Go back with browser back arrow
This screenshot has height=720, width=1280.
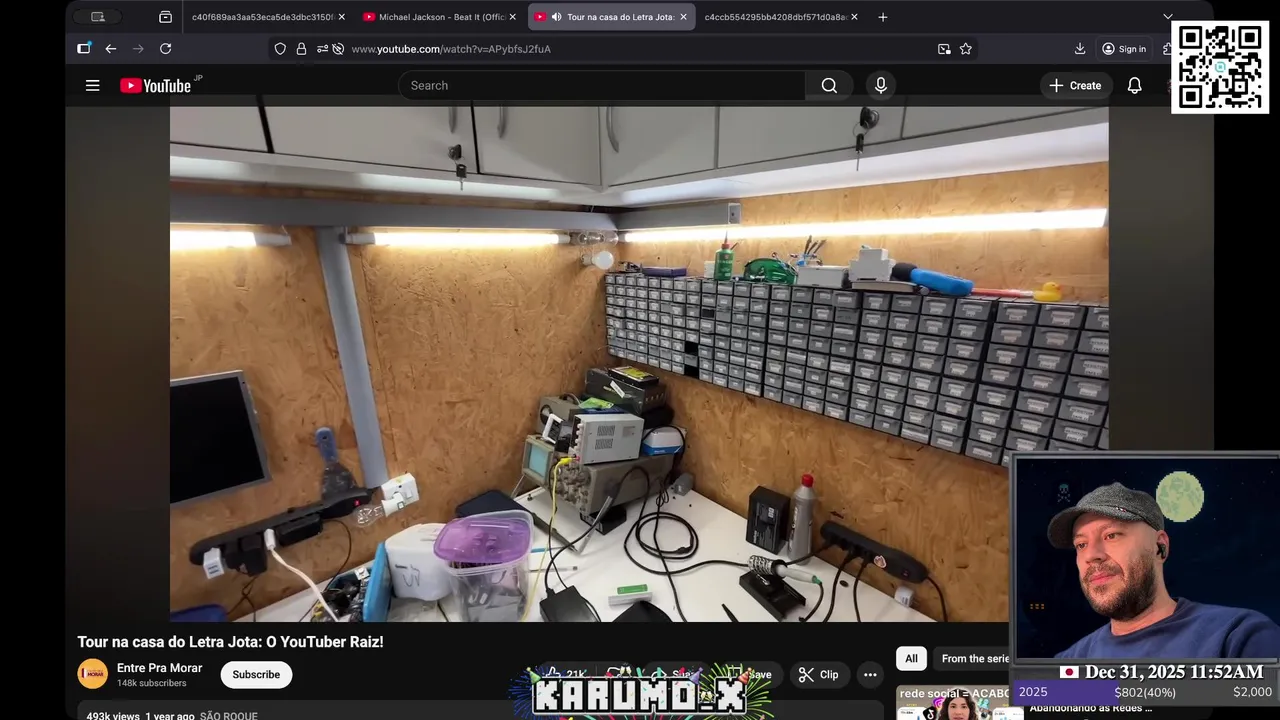tap(110, 49)
